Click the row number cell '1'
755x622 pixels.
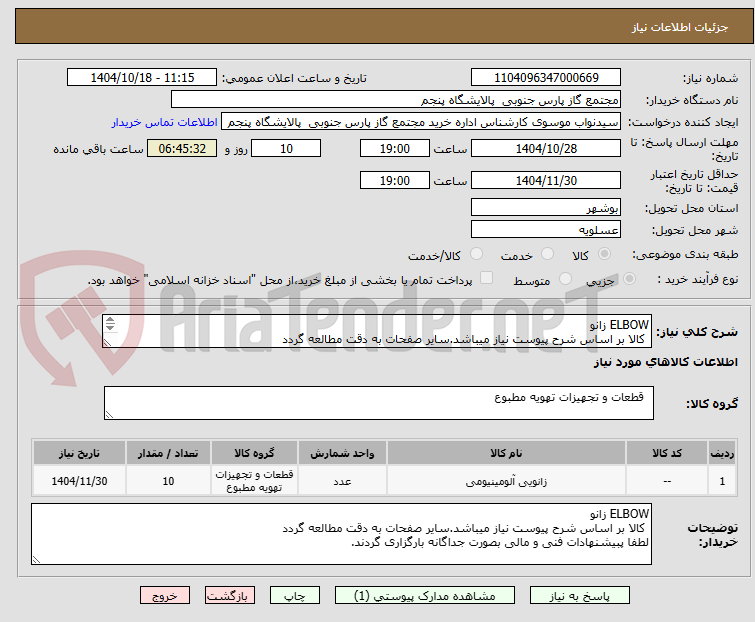722,481
